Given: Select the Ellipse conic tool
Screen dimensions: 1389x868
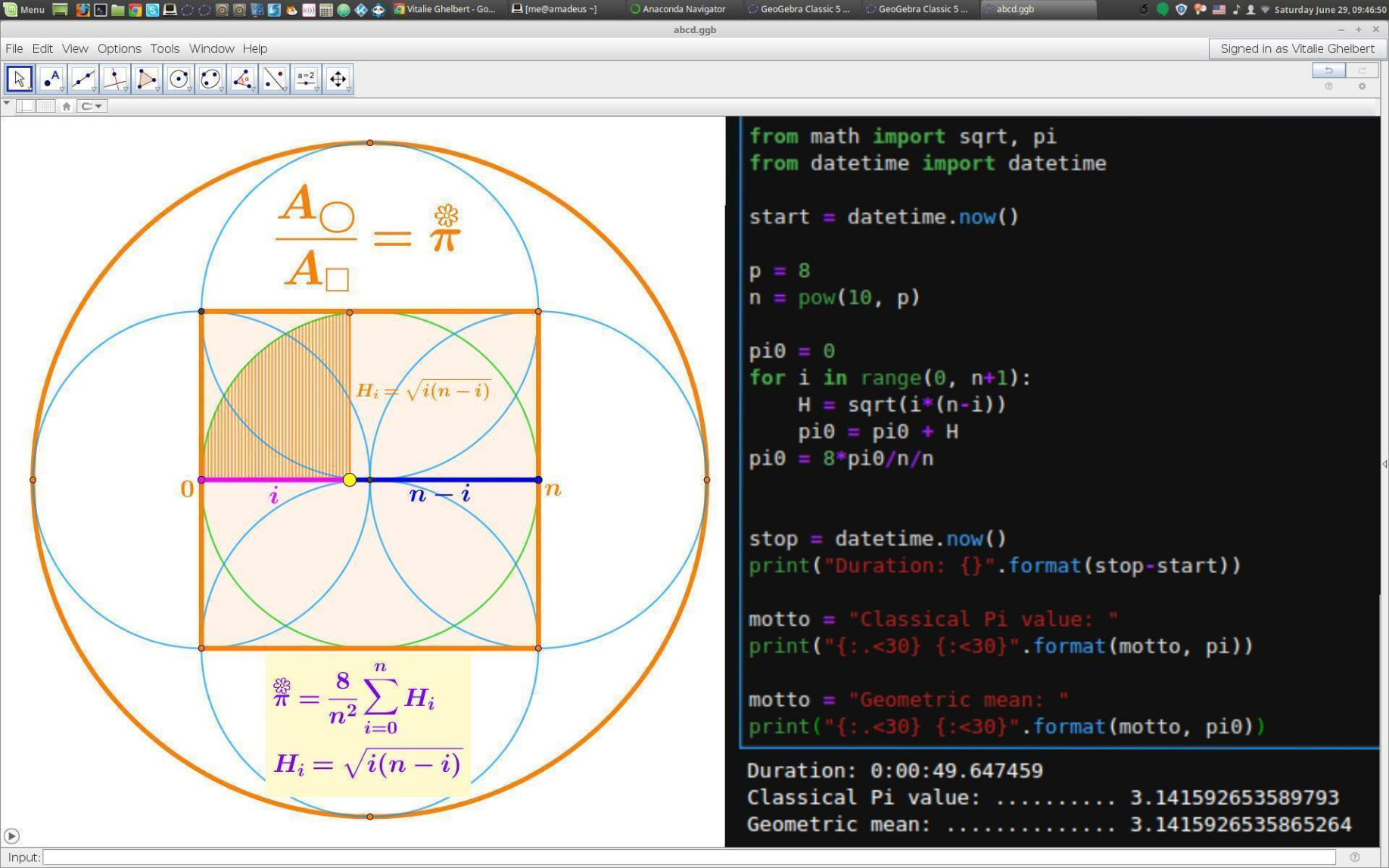Looking at the screenshot, I should (x=210, y=79).
